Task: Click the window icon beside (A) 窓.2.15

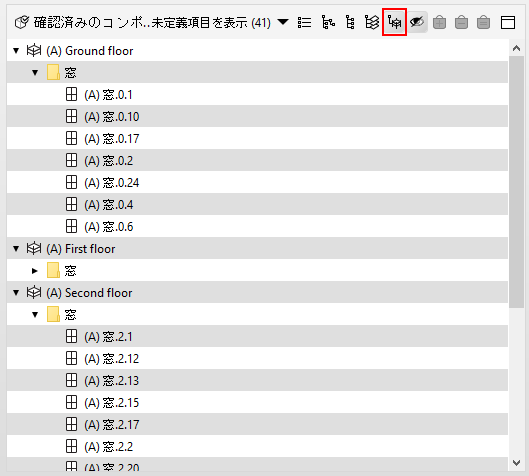Action: 71,402
